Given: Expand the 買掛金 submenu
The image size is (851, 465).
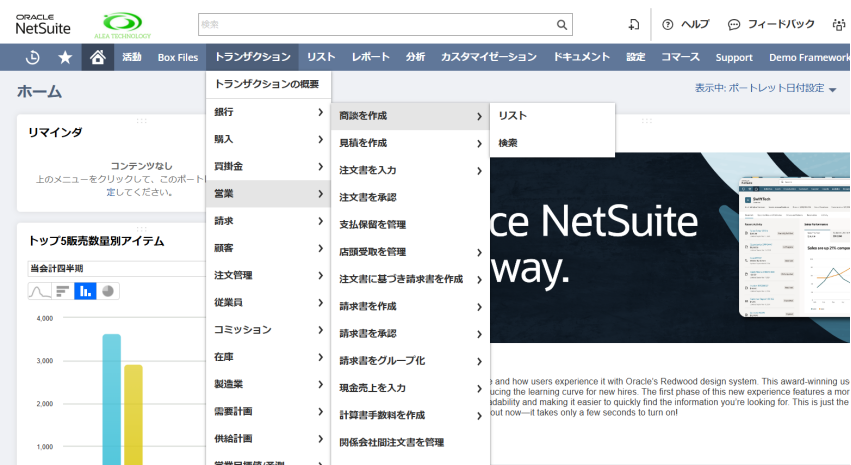Looking at the screenshot, I should pyautogui.click(x=269, y=166).
